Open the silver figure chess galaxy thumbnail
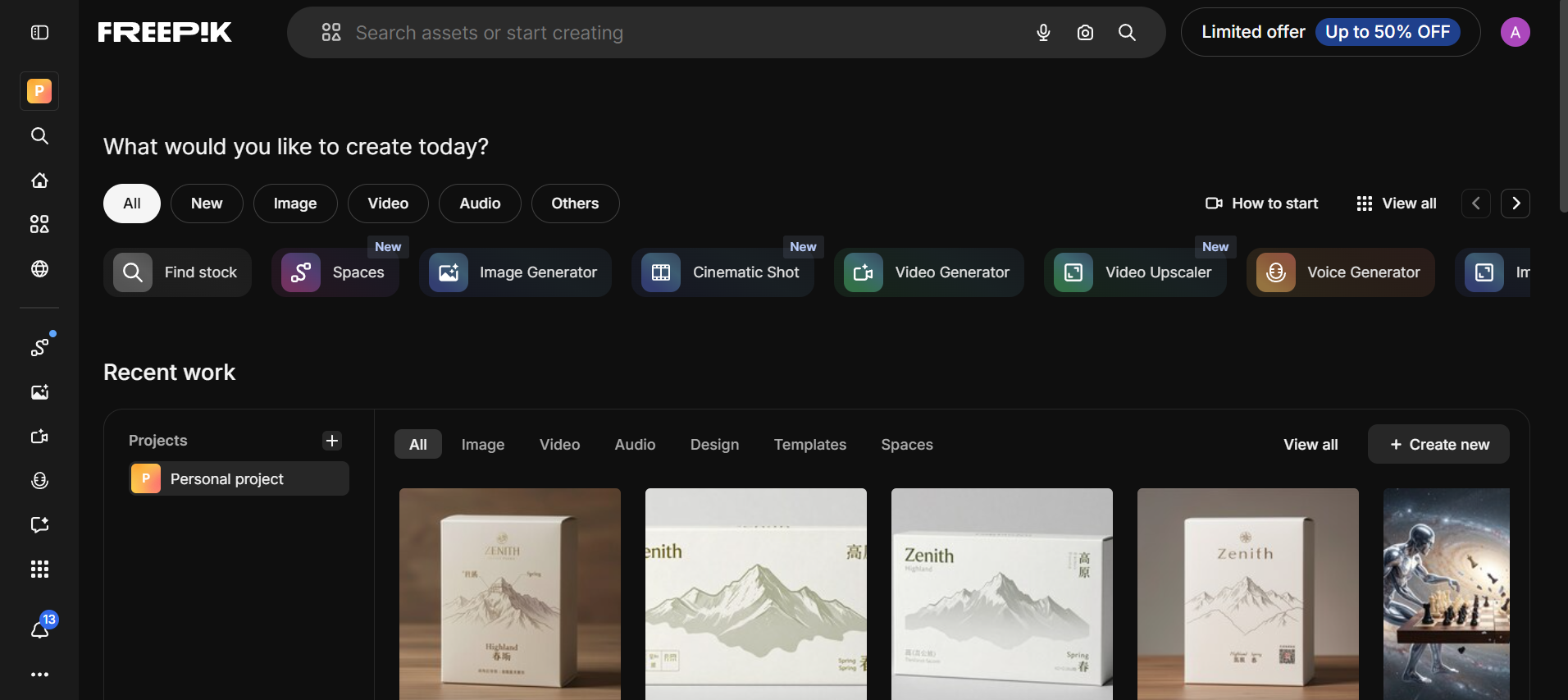 (1447, 594)
